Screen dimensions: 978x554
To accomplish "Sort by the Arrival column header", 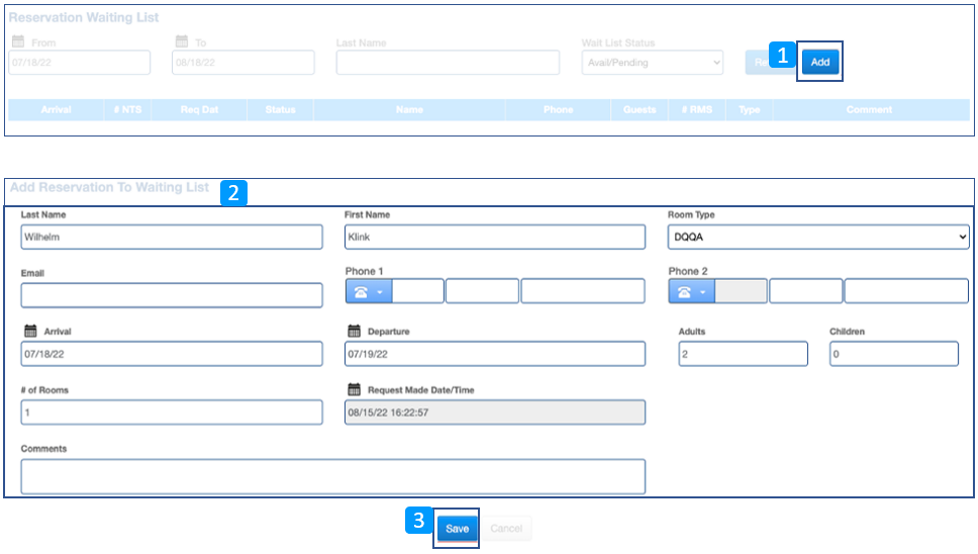I will pos(56,110).
